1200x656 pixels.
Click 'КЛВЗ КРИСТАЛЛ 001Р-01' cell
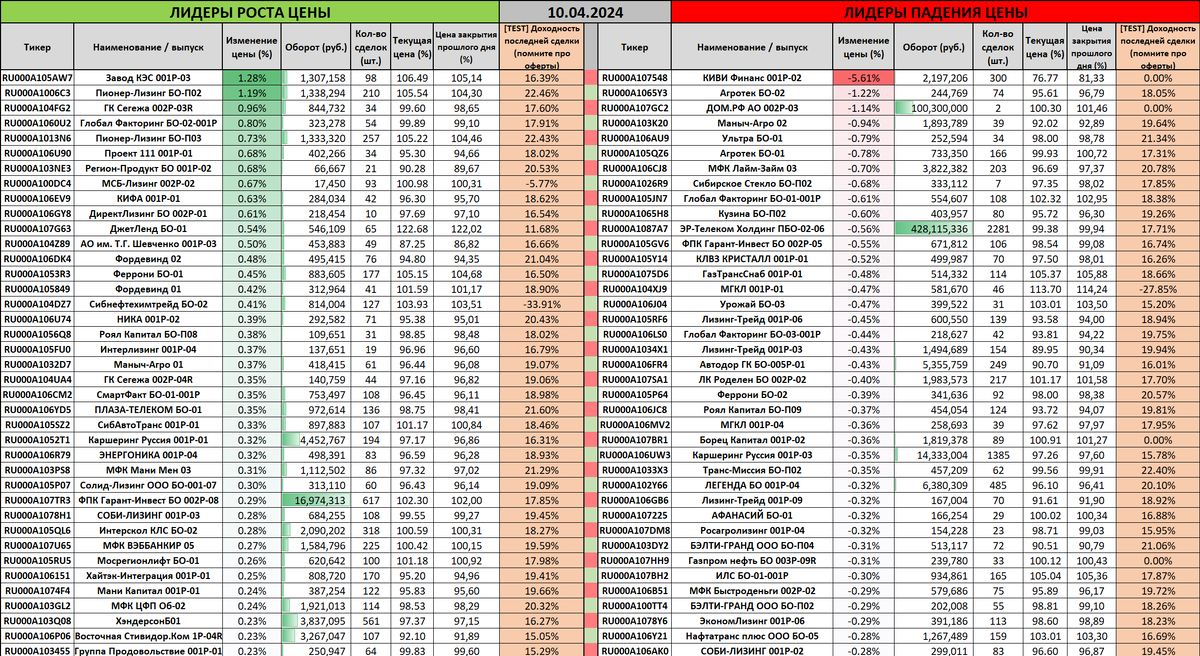click(753, 258)
